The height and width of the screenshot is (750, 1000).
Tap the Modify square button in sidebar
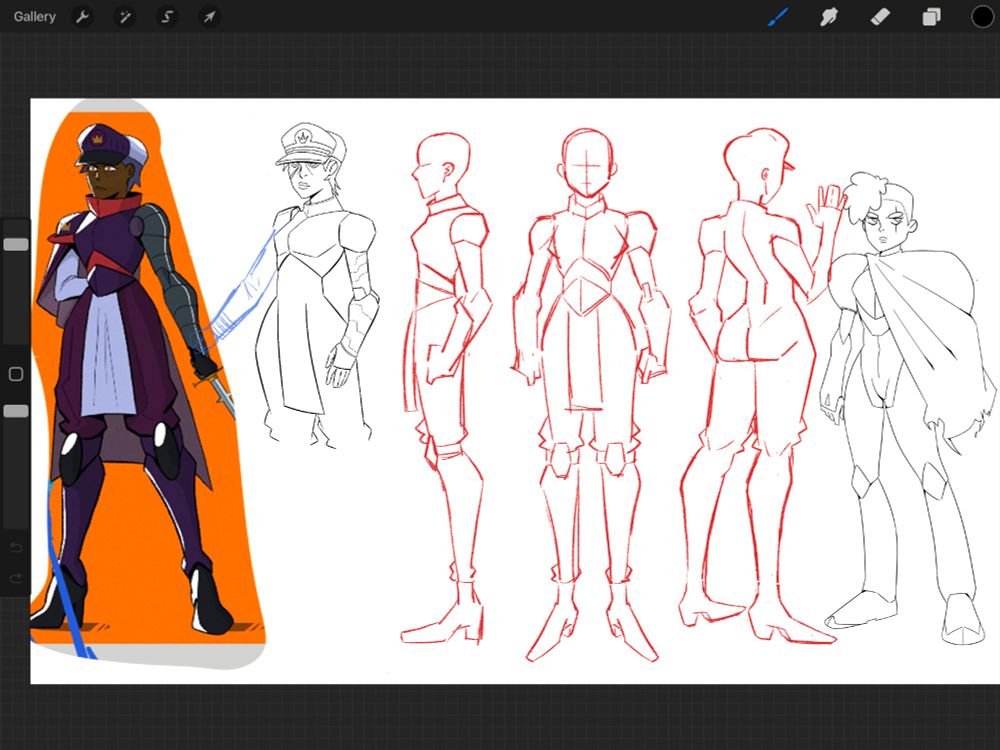16,374
